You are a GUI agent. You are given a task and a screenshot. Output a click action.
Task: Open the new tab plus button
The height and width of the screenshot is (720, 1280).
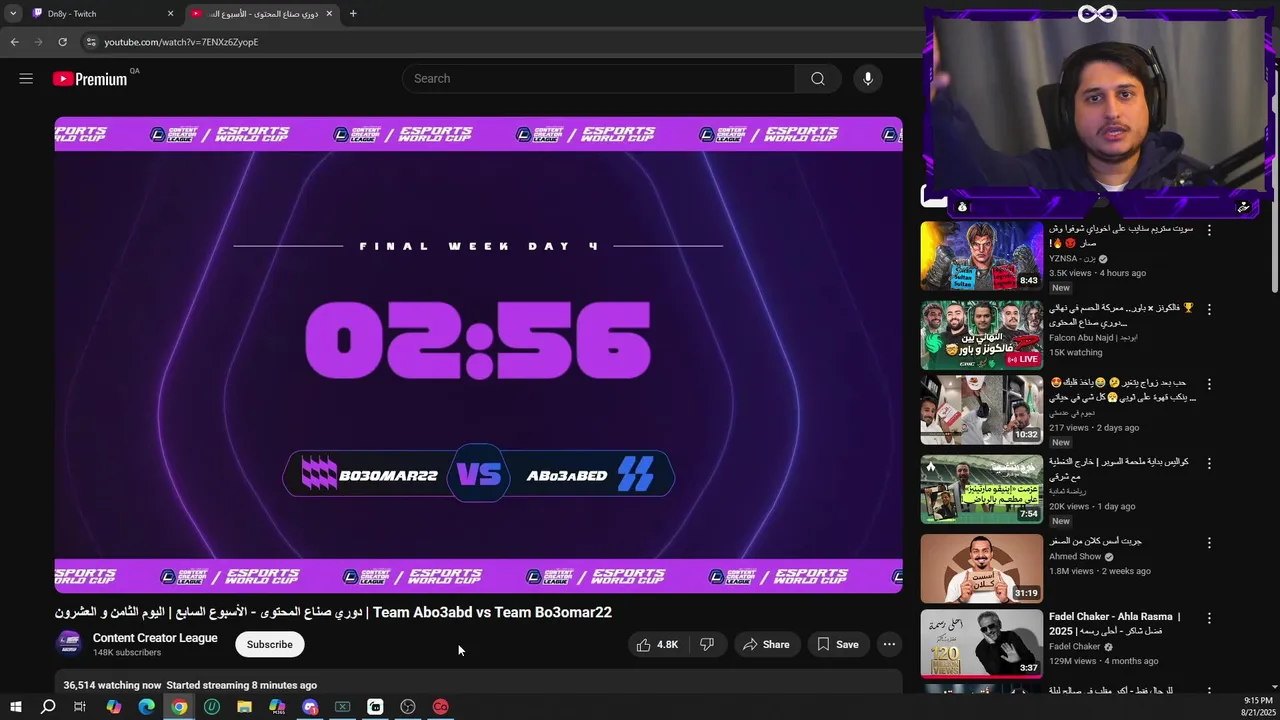click(x=353, y=14)
